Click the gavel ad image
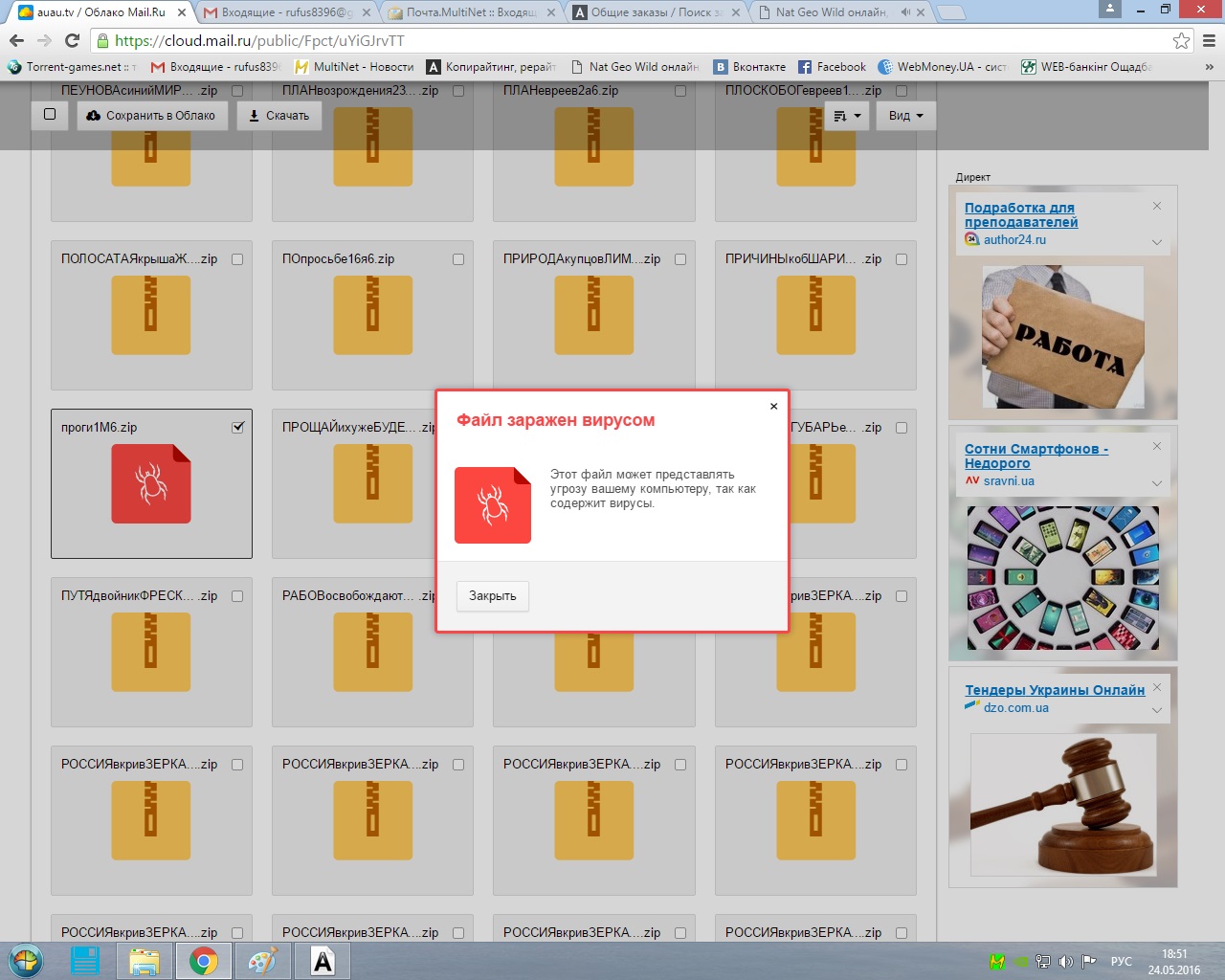 (1062, 805)
